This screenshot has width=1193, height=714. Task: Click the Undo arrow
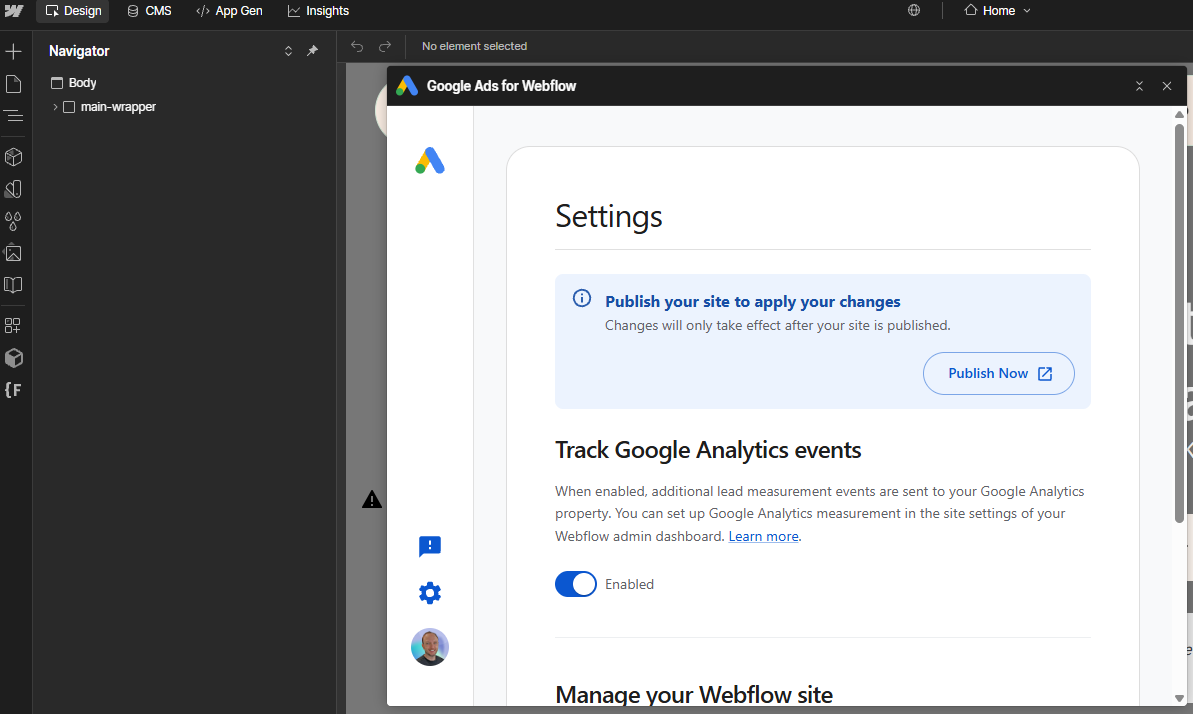pos(357,46)
